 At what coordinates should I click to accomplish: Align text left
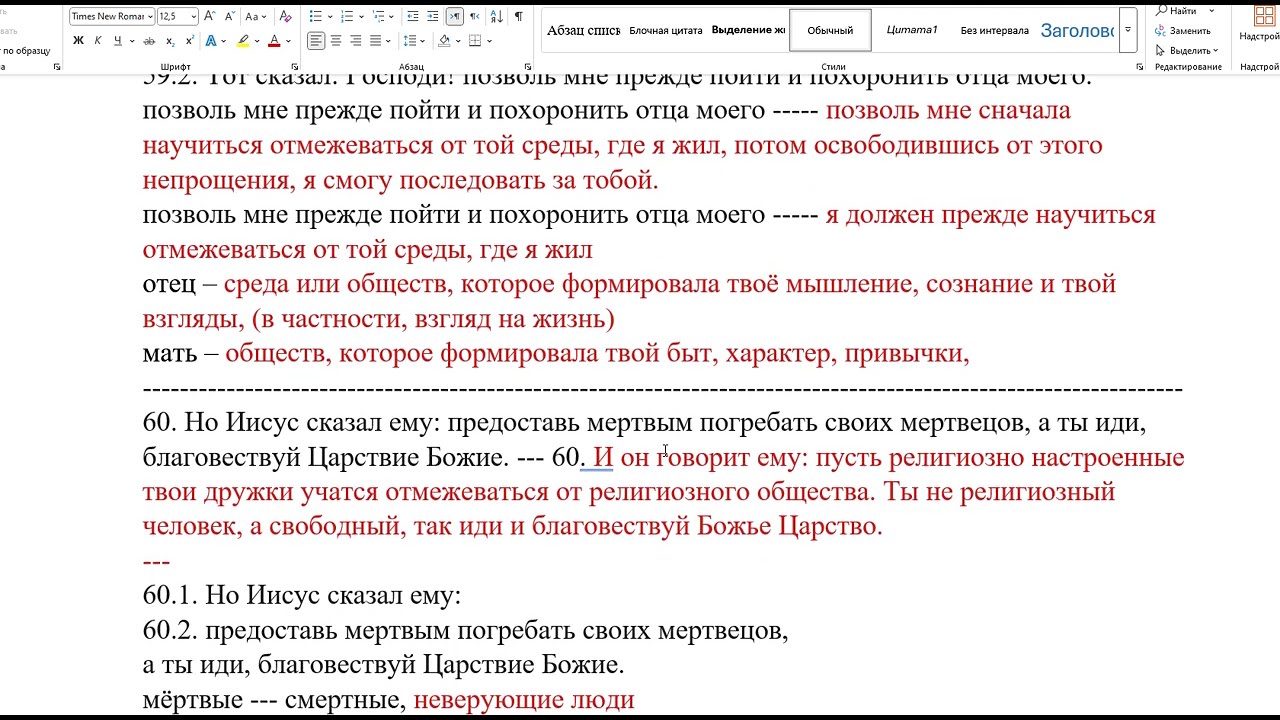tap(316, 41)
